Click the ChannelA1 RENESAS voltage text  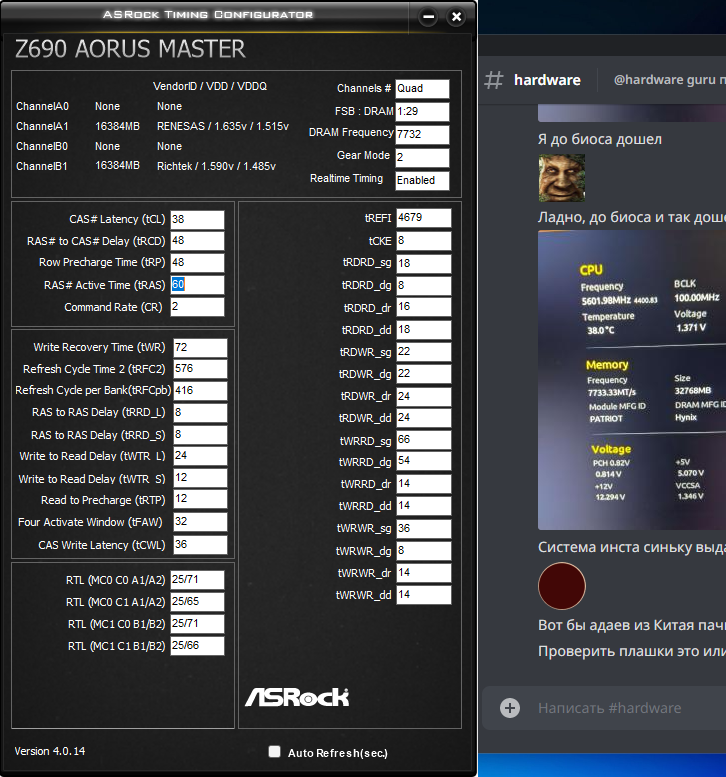point(223,126)
